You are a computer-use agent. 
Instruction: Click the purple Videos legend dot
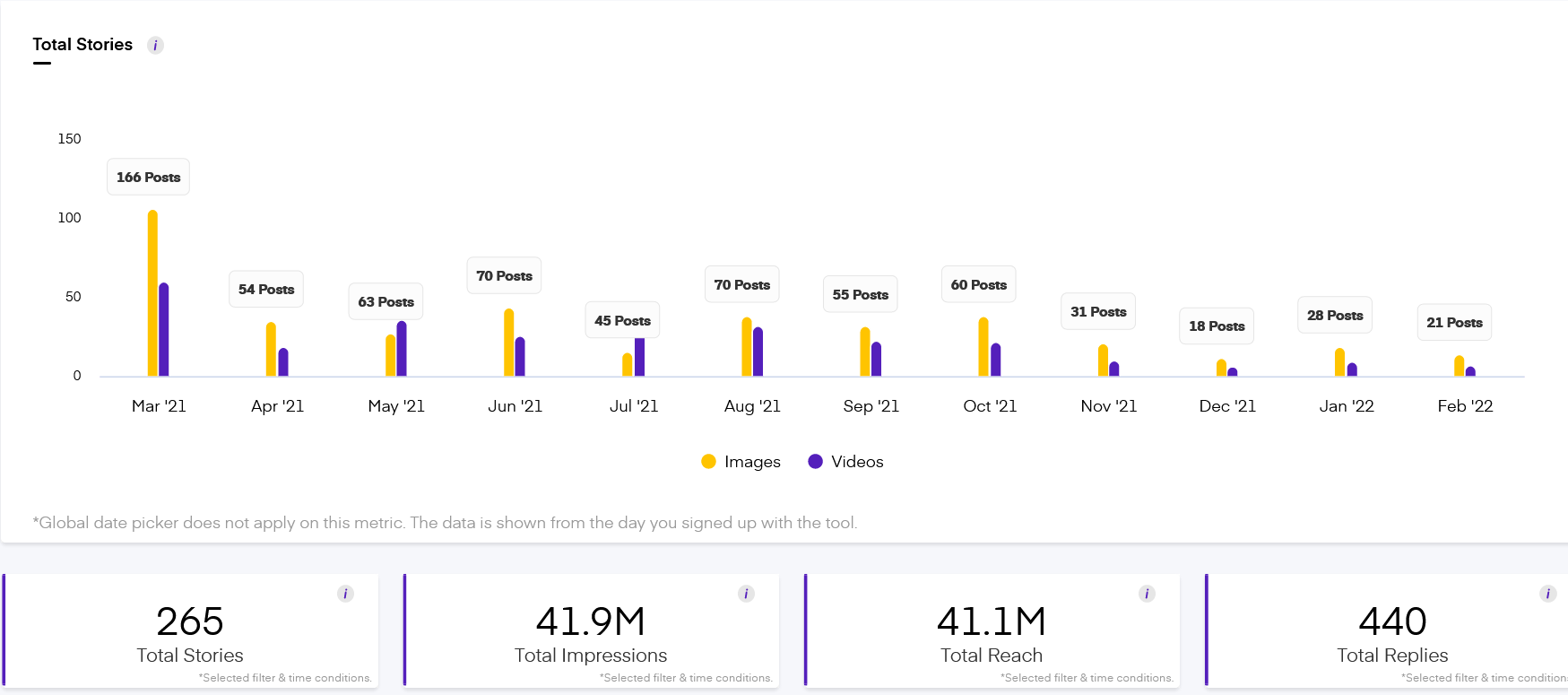point(815,462)
